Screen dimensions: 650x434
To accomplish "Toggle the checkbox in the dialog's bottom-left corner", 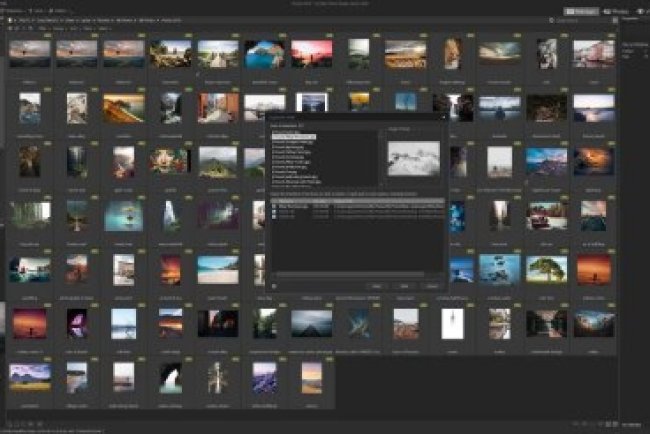I will click(x=274, y=286).
